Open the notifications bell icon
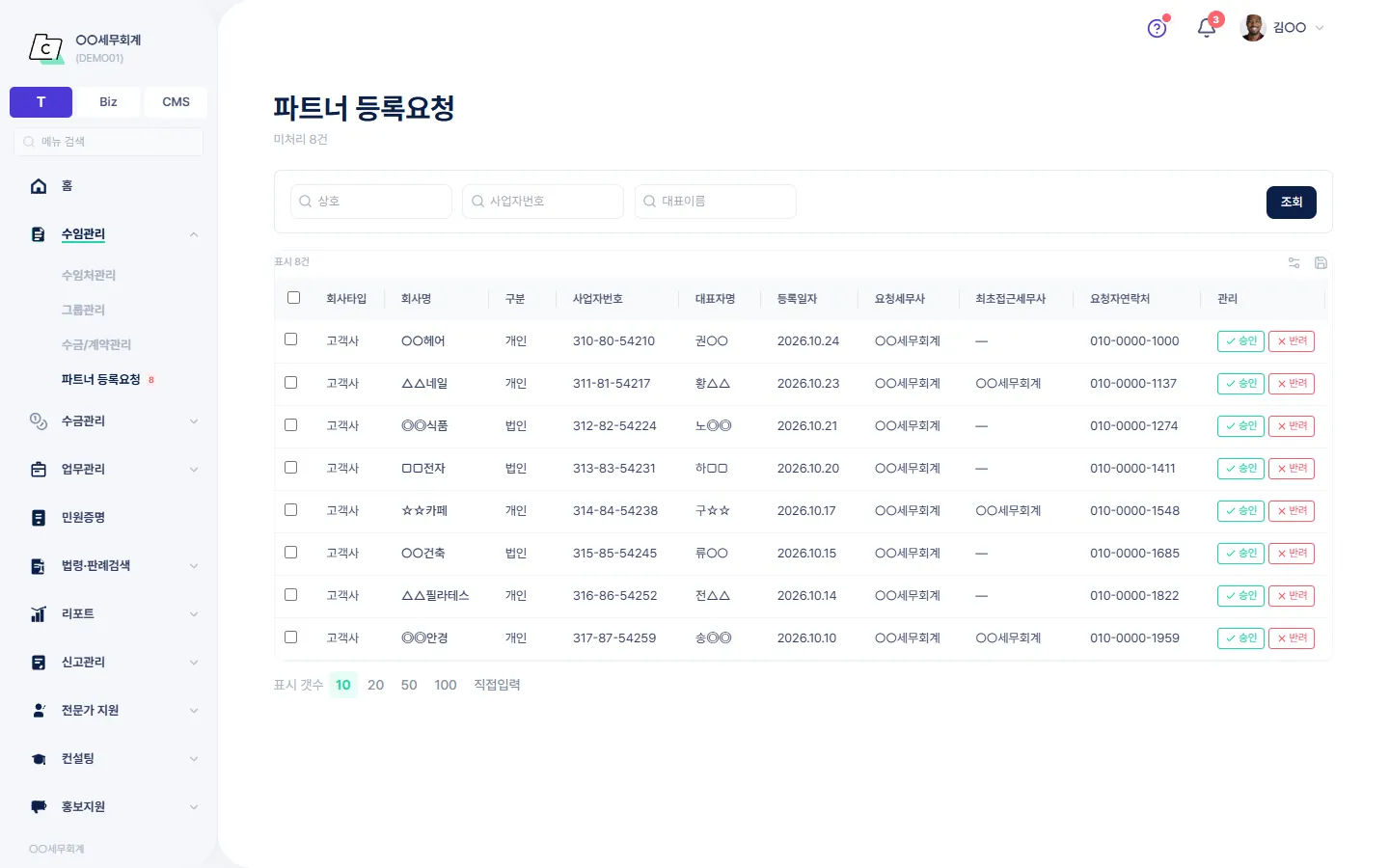 [x=1207, y=28]
